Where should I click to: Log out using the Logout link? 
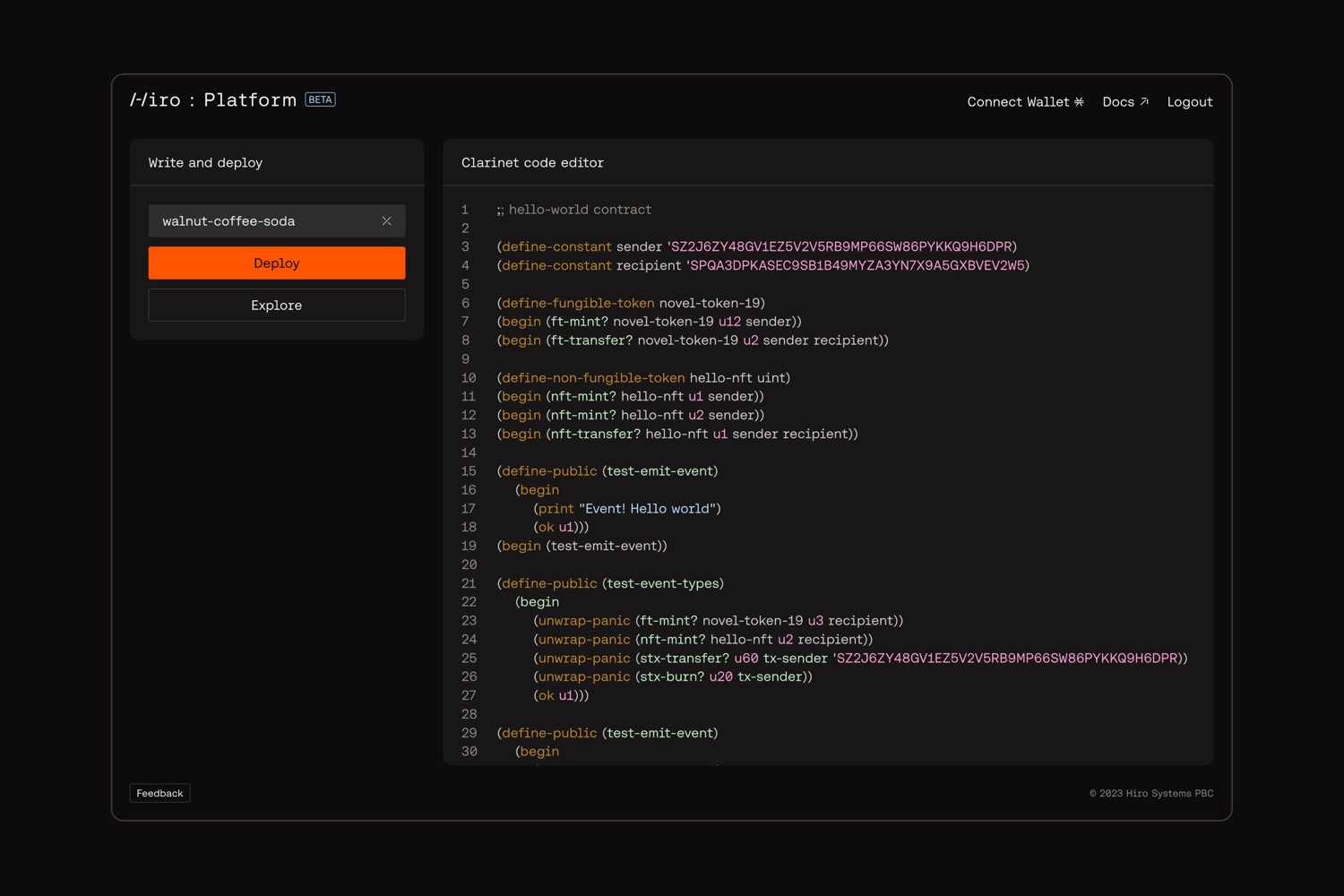tap(1189, 102)
